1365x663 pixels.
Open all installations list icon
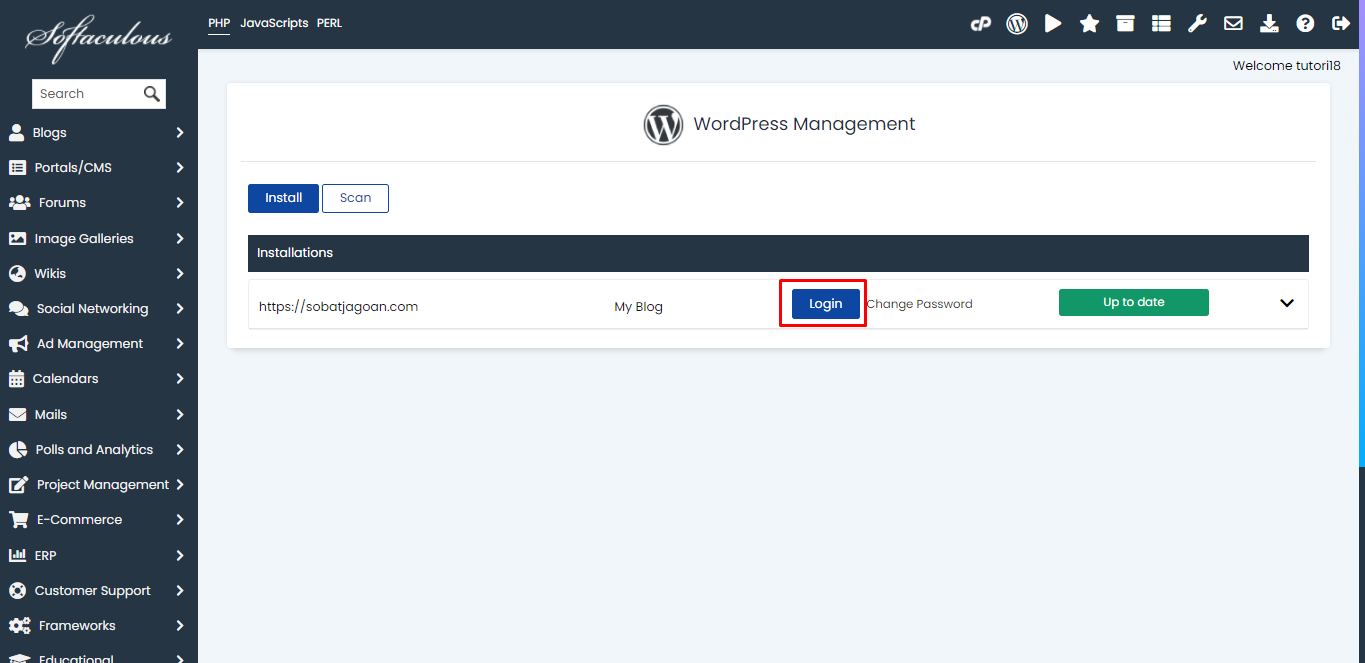pyautogui.click(x=1161, y=23)
